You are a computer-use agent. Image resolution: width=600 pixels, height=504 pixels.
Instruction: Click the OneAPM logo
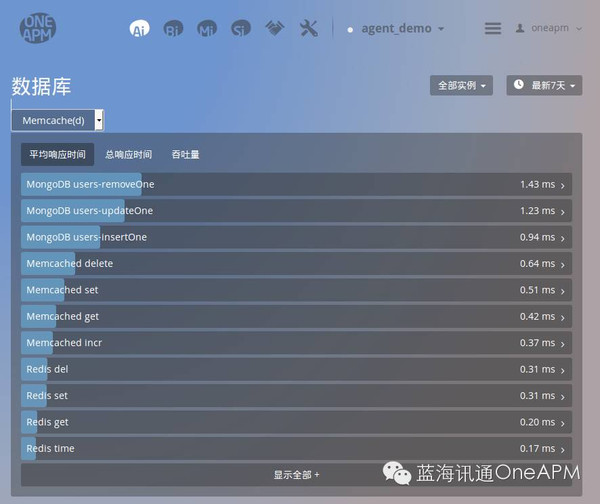38,28
